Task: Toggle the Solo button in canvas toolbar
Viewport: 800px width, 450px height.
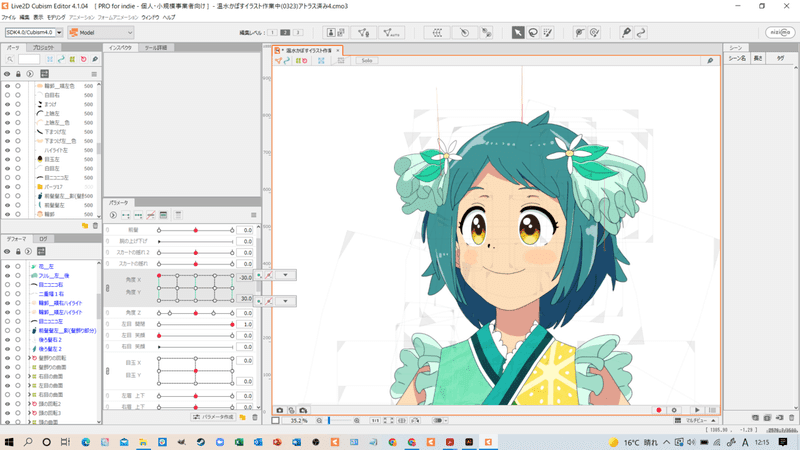Action: (367, 61)
